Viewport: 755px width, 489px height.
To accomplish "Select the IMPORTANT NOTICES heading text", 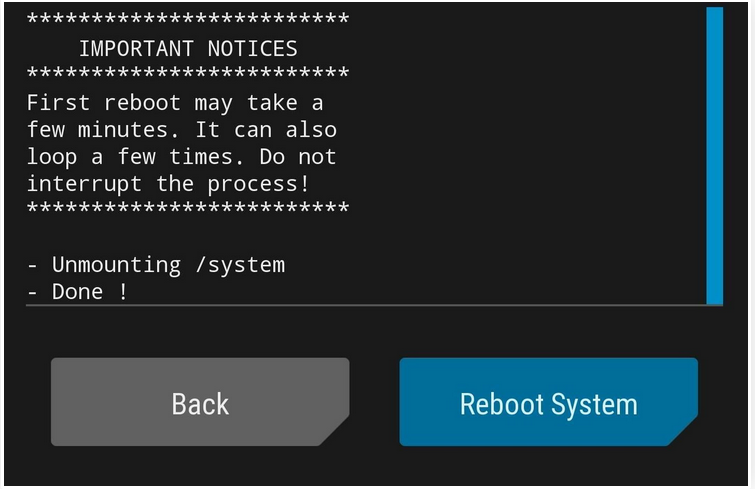I will (x=188, y=49).
